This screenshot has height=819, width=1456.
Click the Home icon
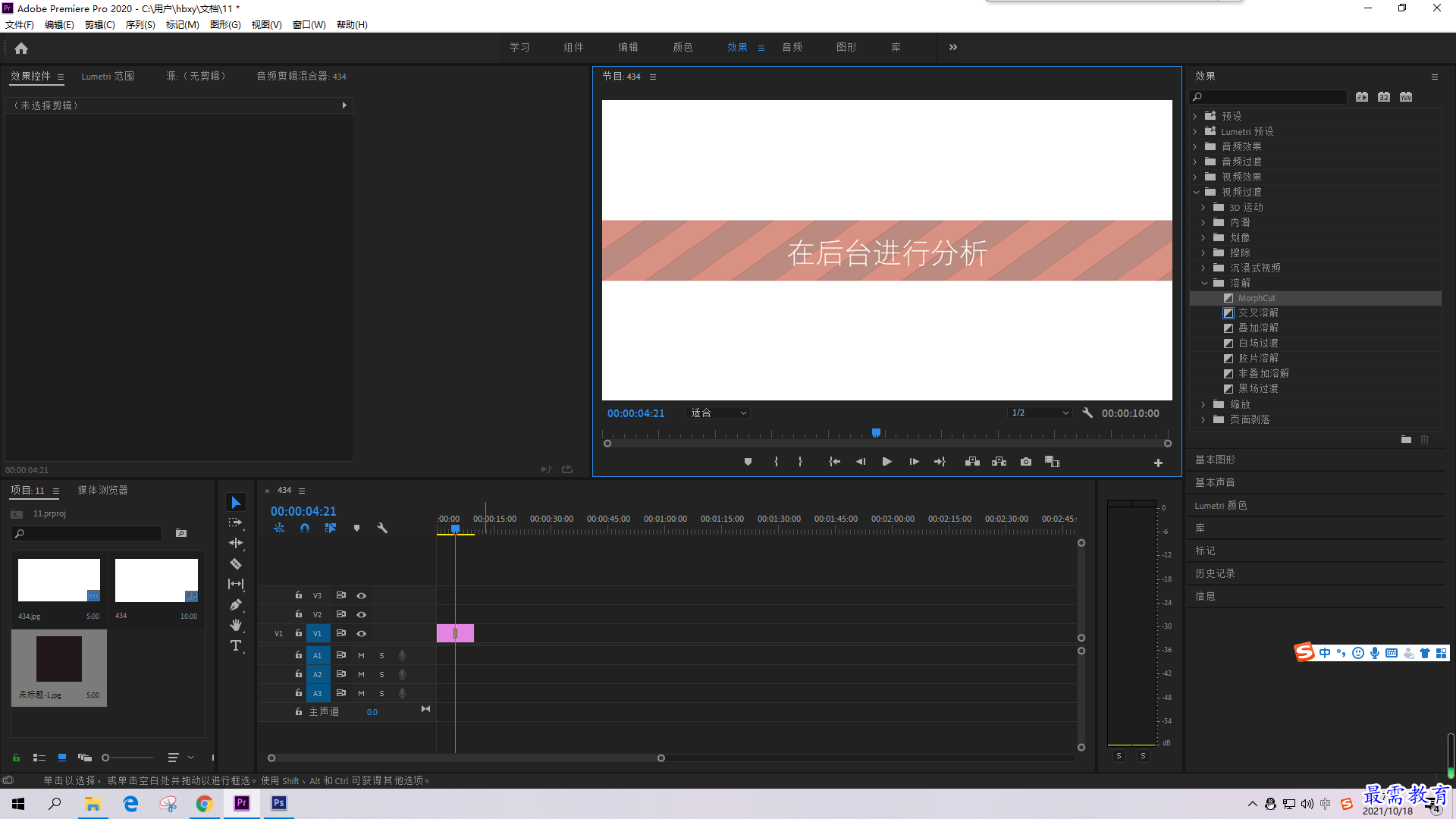tap(21, 48)
